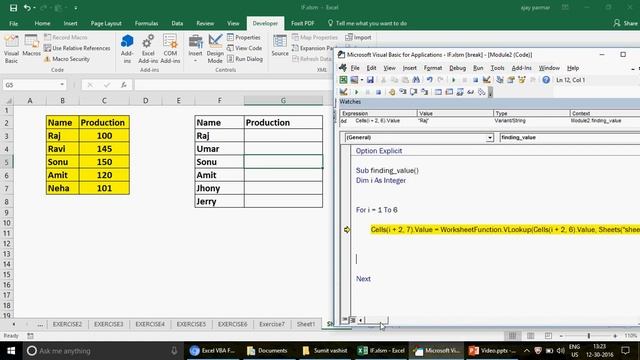640x360 pixels.
Task: Toggle Design Mode in Excel Controls group
Action: point(215,49)
